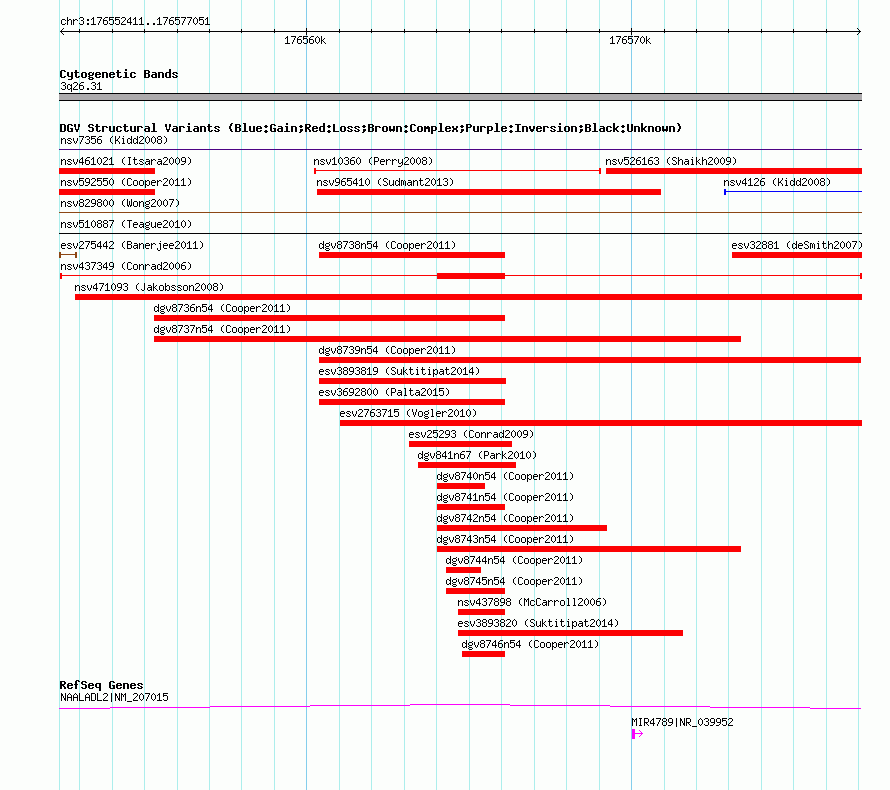Click the nsv7356 (Kidd2008) variant label
This screenshot has width=890, height=790.
pyautogui.click(x=114, y=140)
